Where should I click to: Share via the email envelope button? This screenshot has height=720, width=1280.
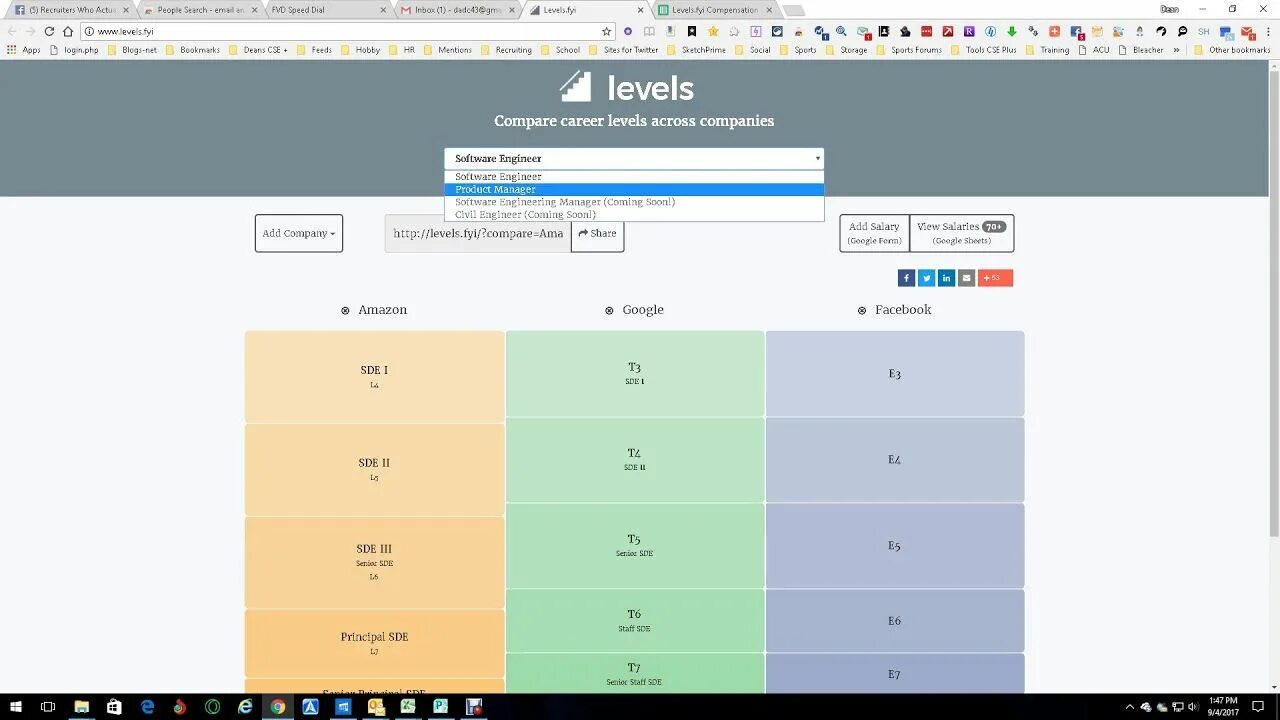click(x=966, y=278)
